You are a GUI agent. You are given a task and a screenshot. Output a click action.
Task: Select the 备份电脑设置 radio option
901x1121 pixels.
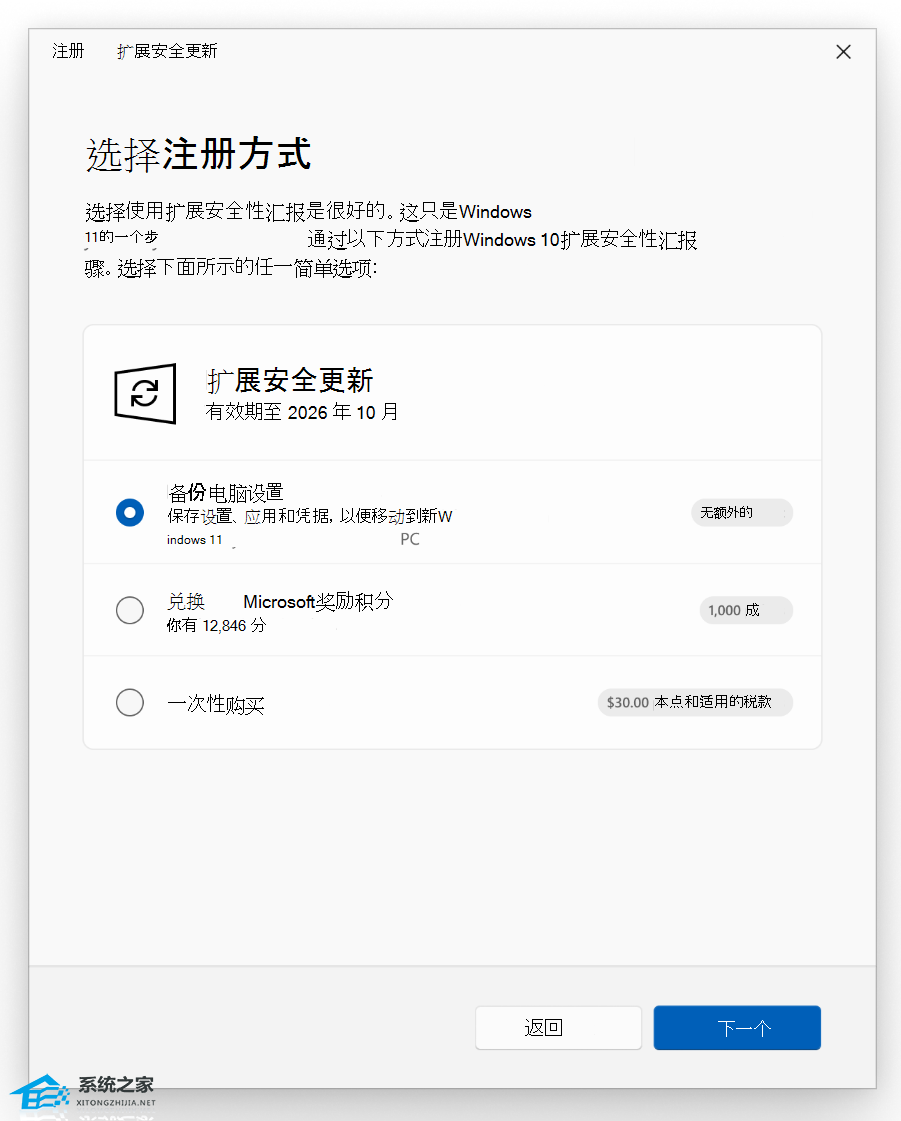tap(130, 513)
